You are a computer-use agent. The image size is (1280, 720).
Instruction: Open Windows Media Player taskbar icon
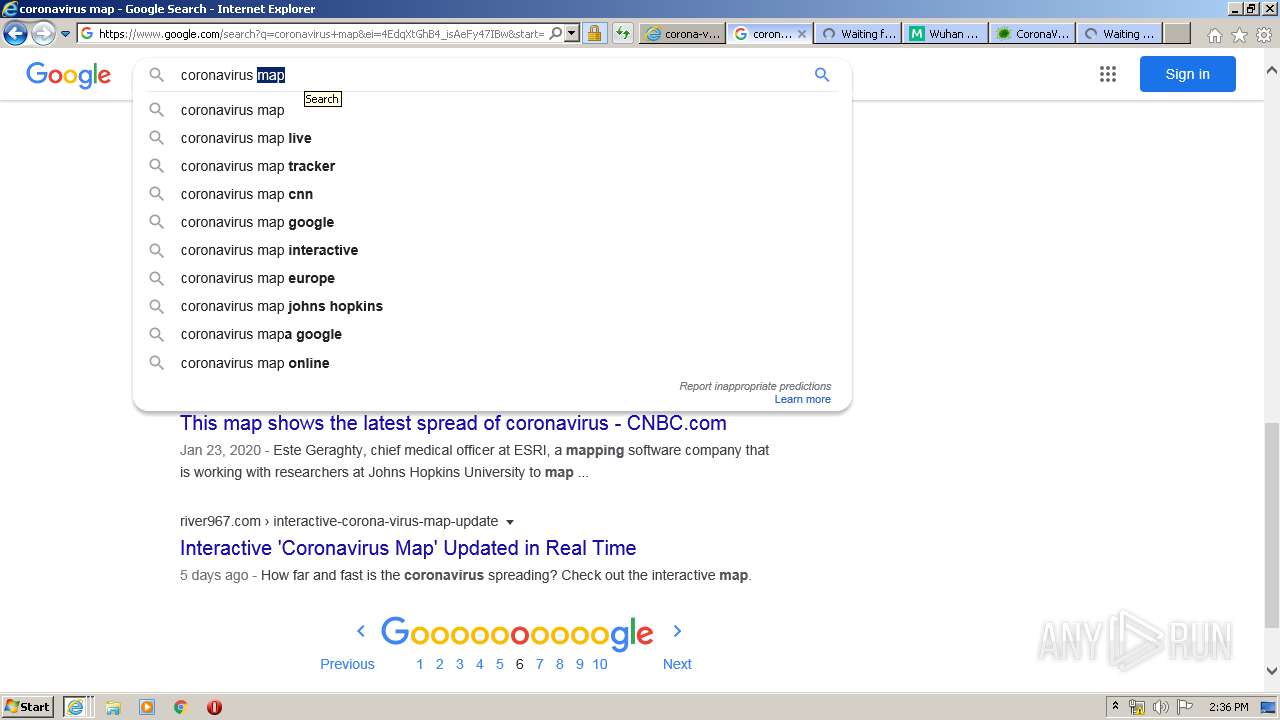[x=147, y=707]
